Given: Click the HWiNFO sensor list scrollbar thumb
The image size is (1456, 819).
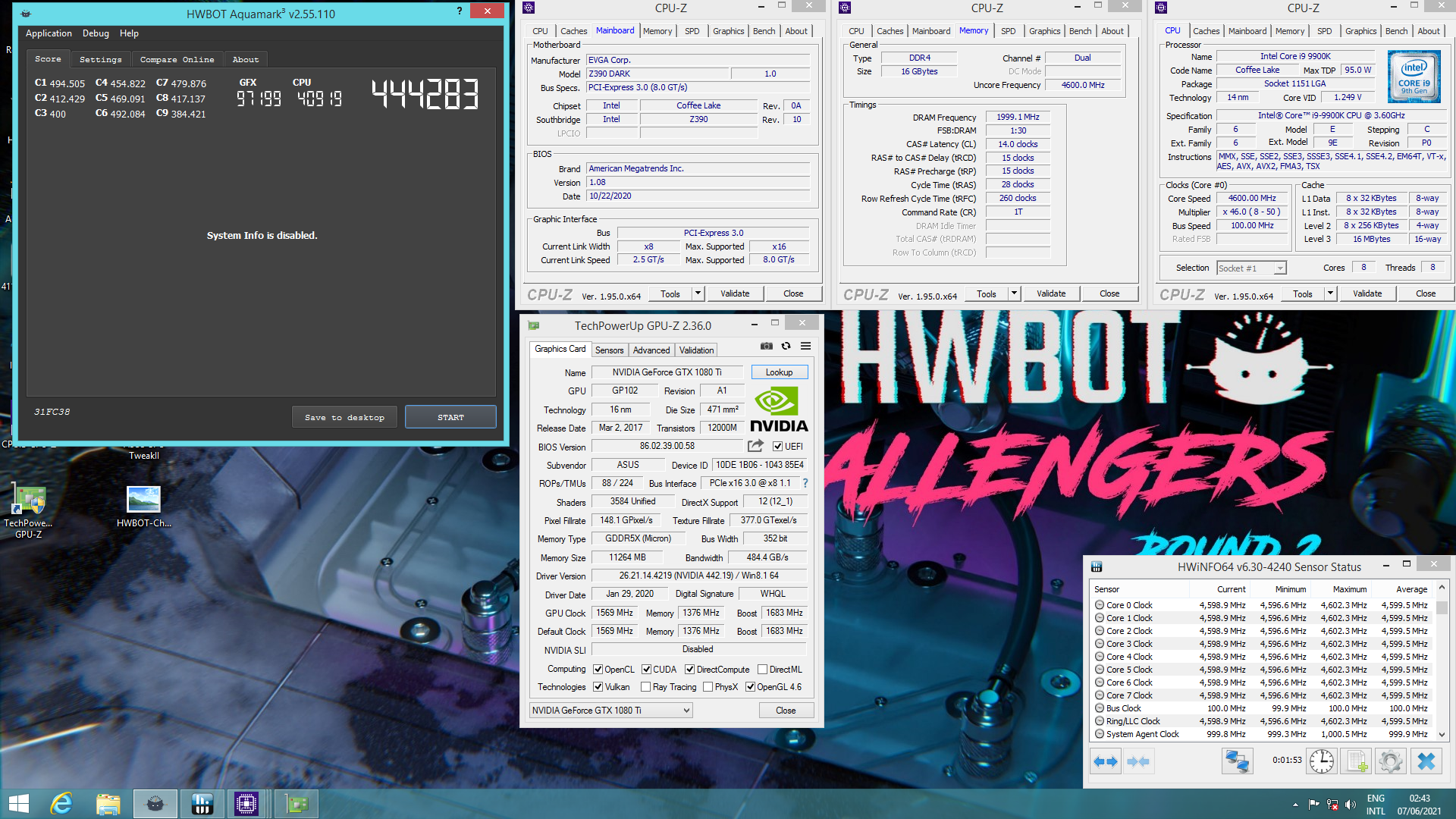Looking at the screenshot, I should tap(1442, 607).
